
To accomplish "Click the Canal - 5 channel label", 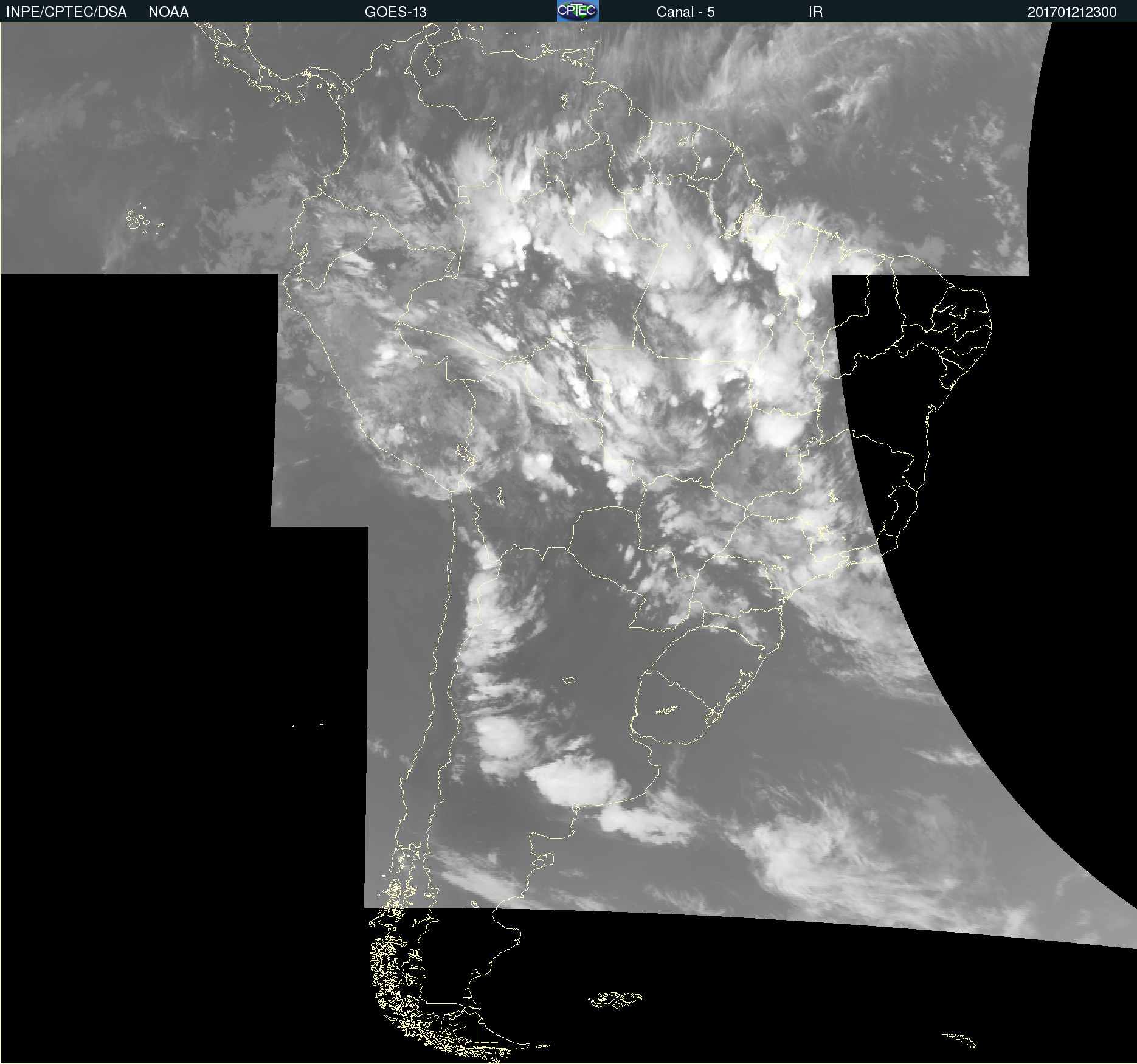I will click(685, 12).
